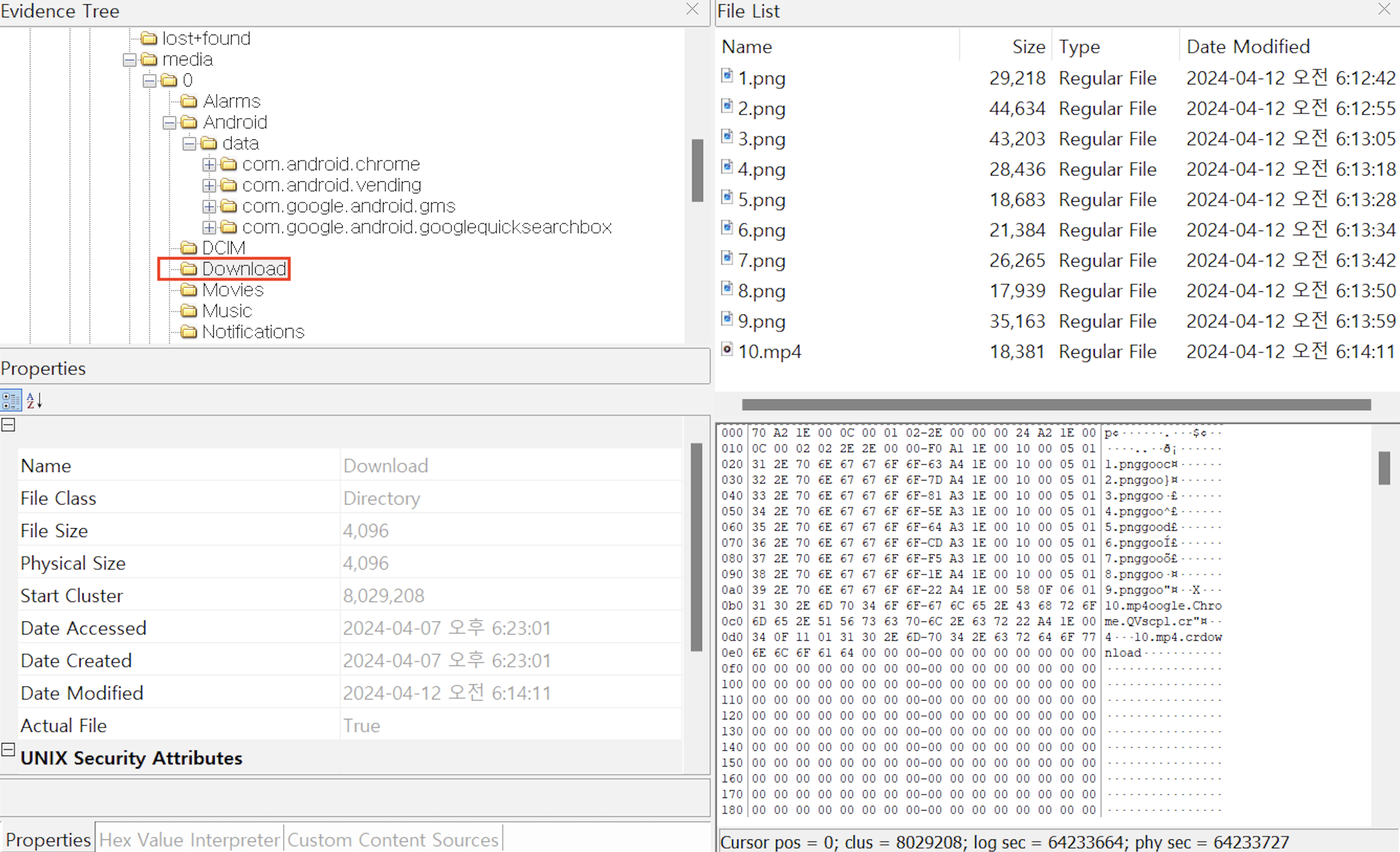The height and width of the screenshot is (852, 1400).
Task: Click the 1.png image file icon
Action: point(727,76)
